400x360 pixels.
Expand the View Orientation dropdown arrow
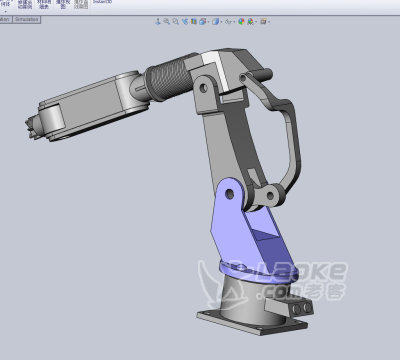coord(208,22)
